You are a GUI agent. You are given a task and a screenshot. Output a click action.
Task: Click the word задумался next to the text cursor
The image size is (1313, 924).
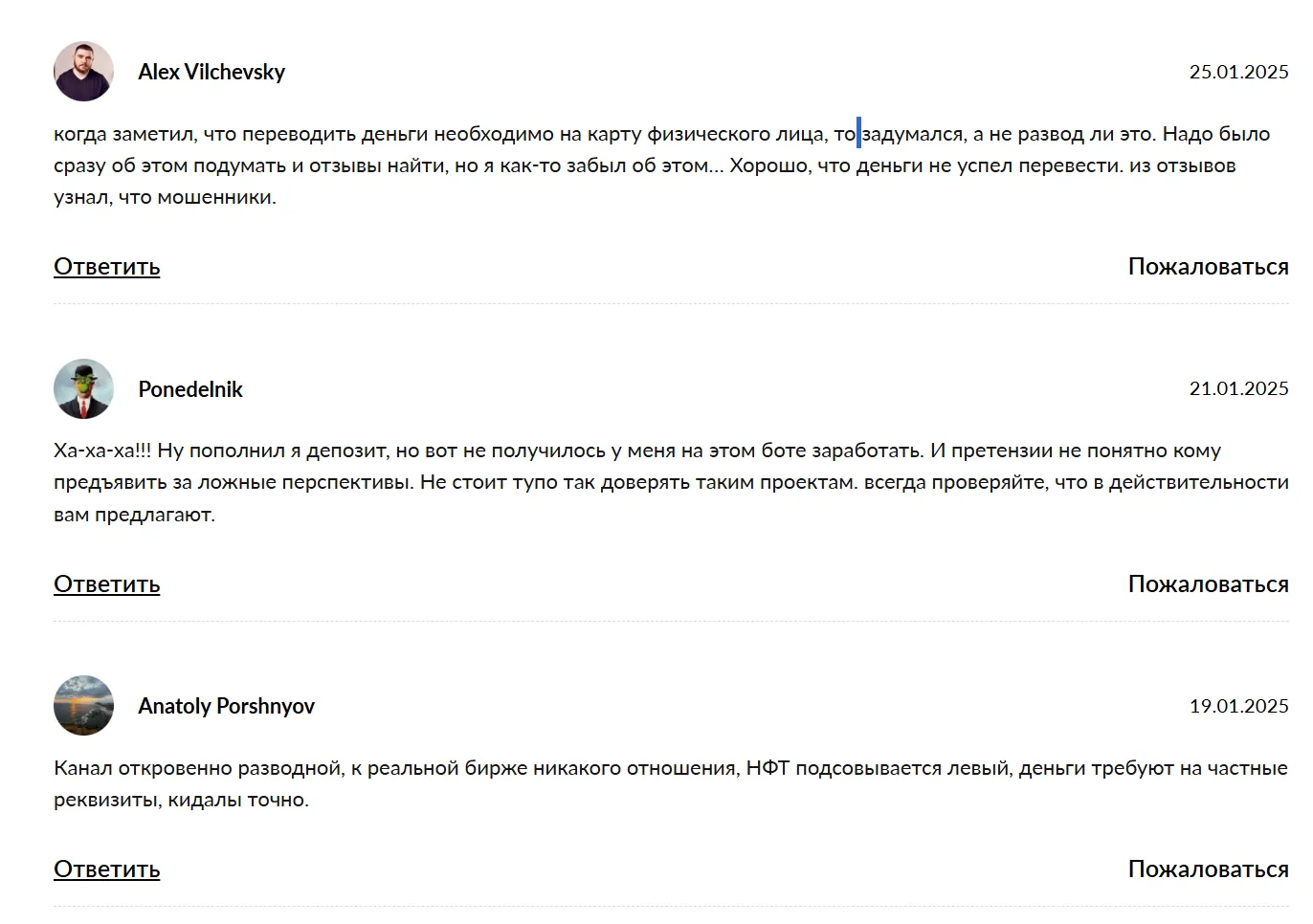[x=913, y=134]
